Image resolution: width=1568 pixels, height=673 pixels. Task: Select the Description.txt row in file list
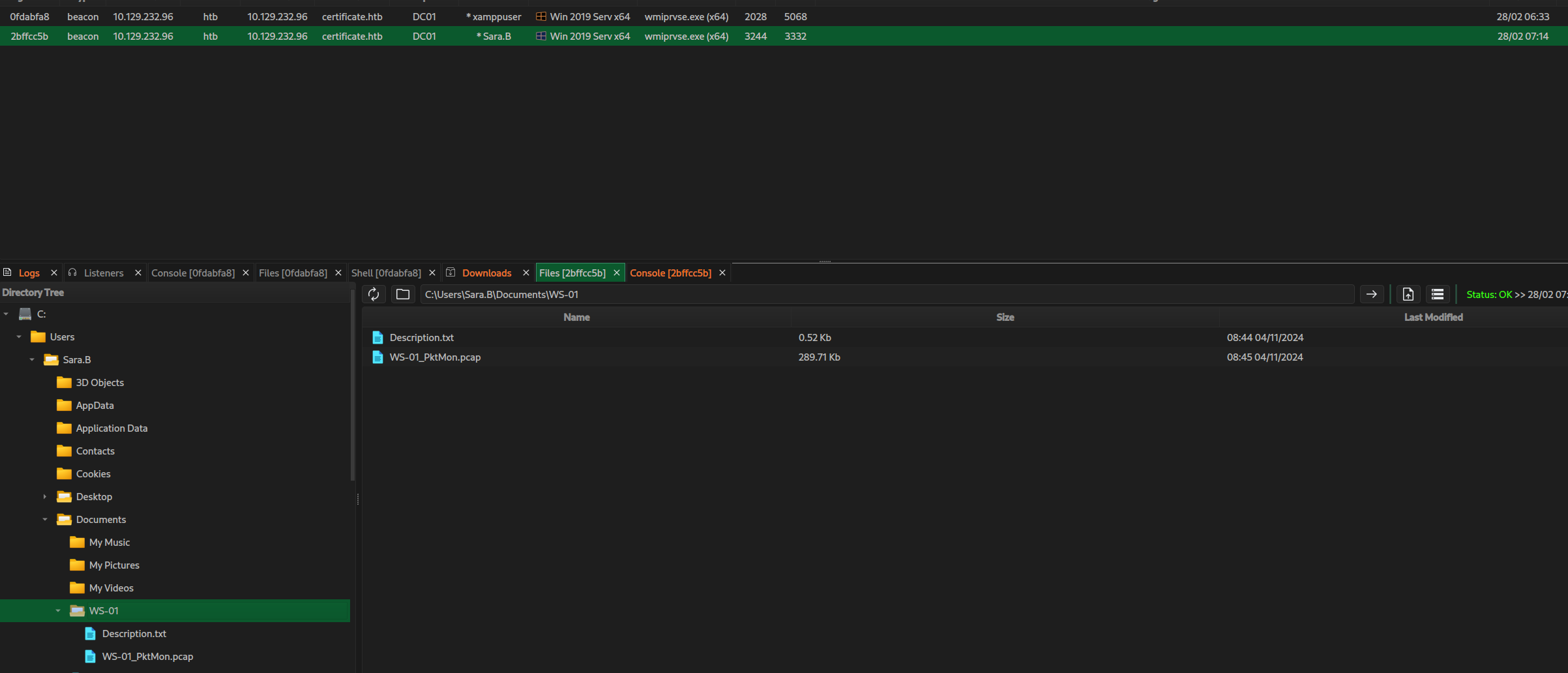pyautogui.click(x=965, y=337)
